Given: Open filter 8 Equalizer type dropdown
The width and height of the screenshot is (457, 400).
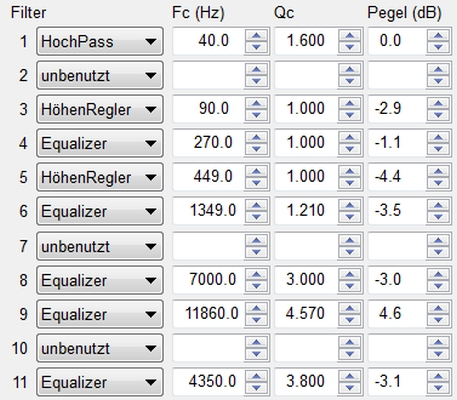Looking at the screenshot, I should click(x=100, y=280).
